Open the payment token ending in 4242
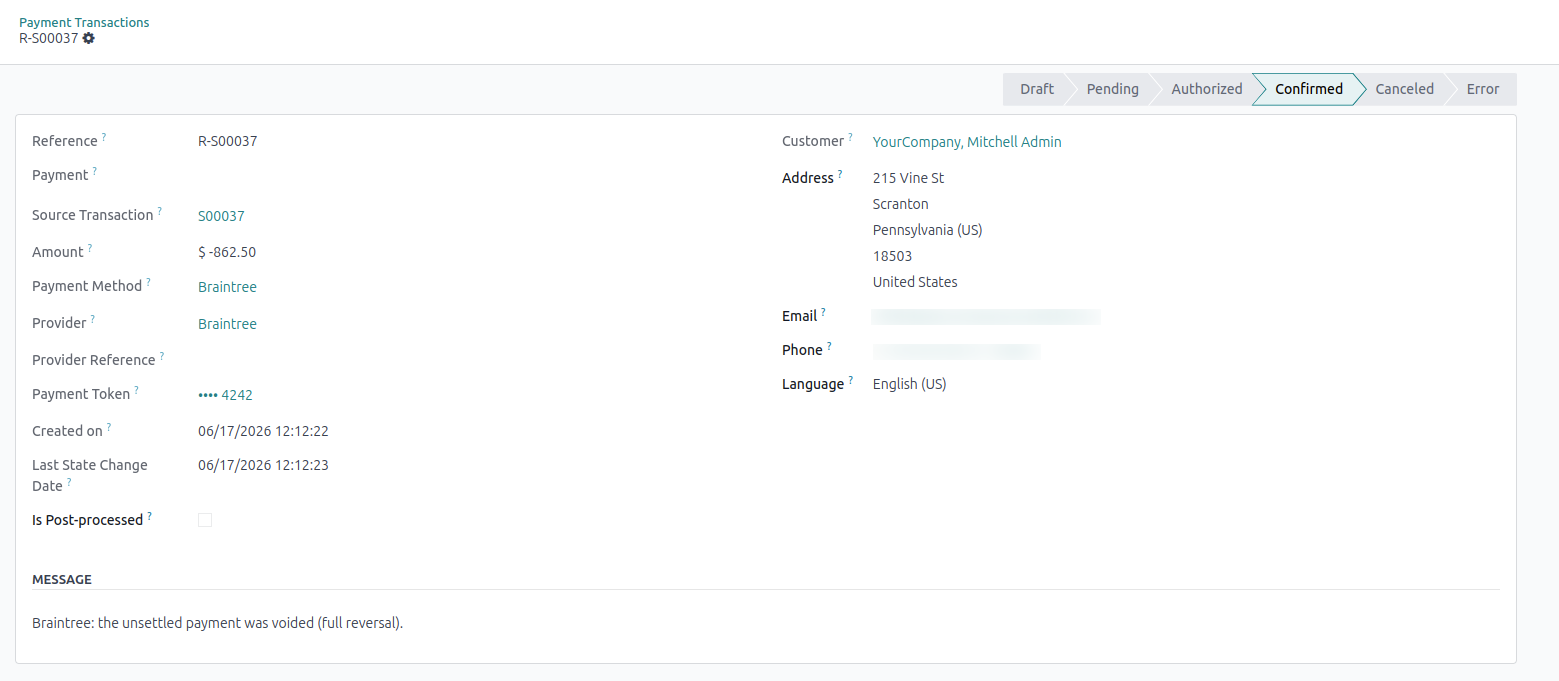 tap(225, 395)
